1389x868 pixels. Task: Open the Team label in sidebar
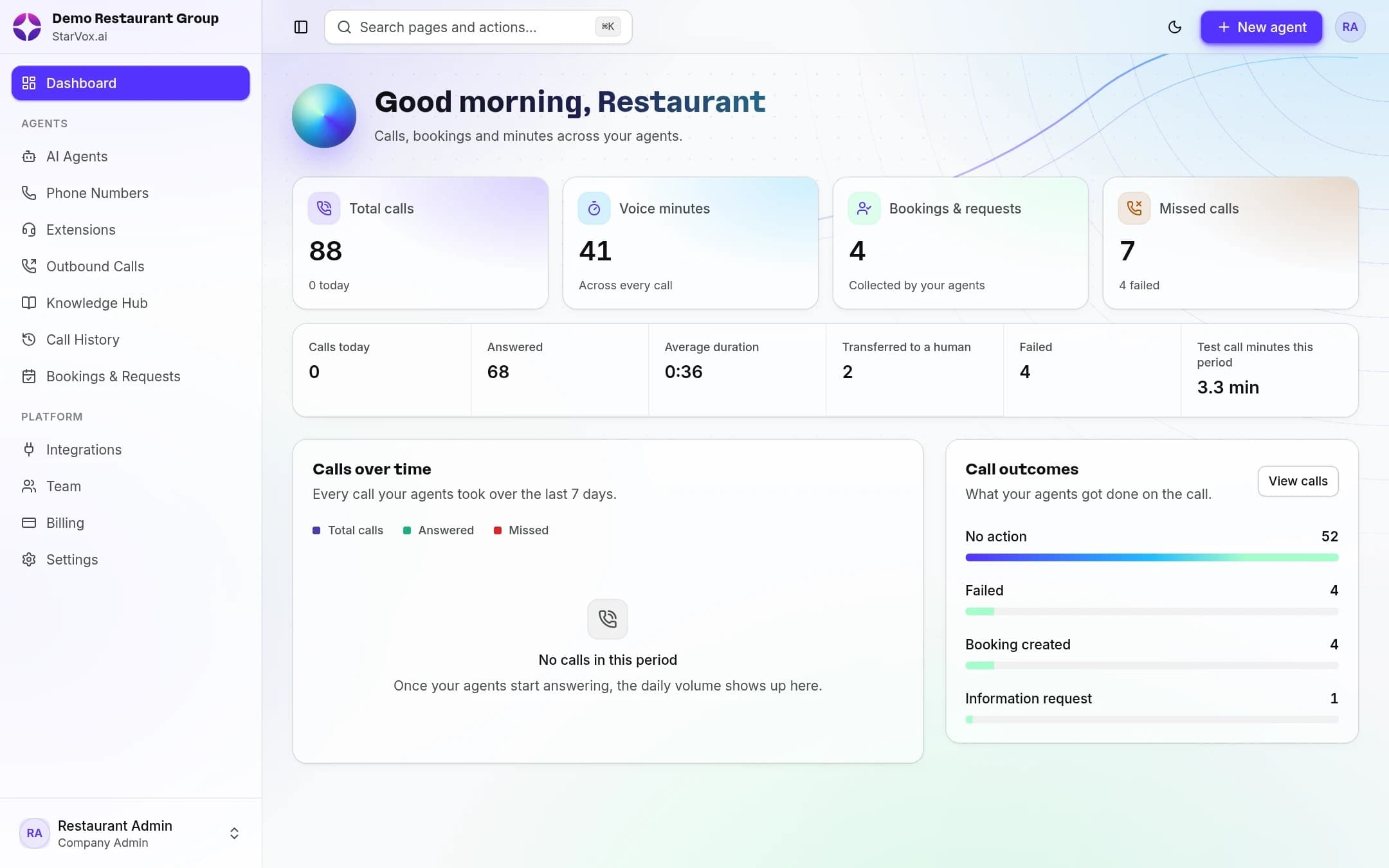pyautogui.click(x=64, y=486)
